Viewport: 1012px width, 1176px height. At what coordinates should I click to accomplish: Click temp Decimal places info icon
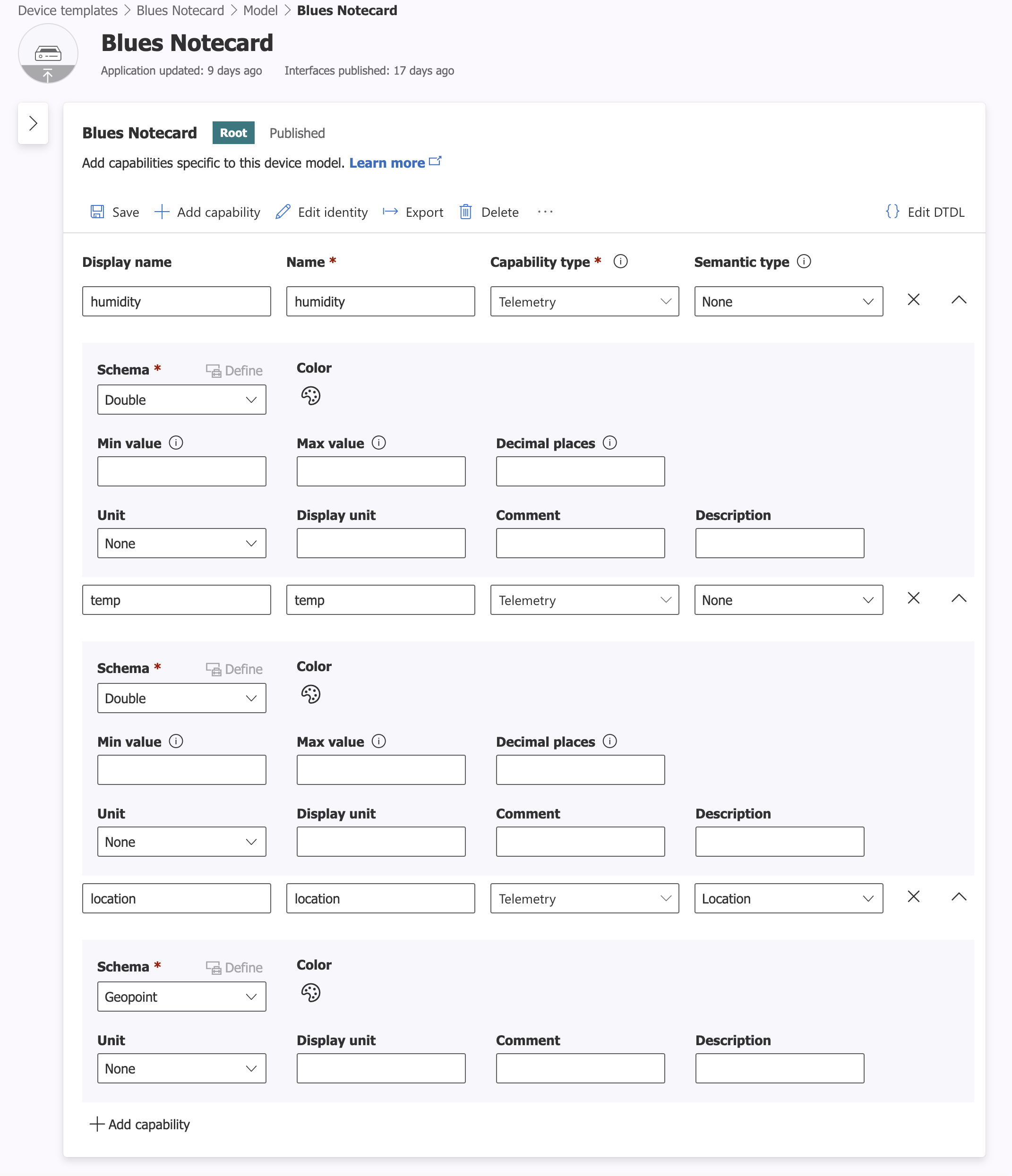coord(610,741)
